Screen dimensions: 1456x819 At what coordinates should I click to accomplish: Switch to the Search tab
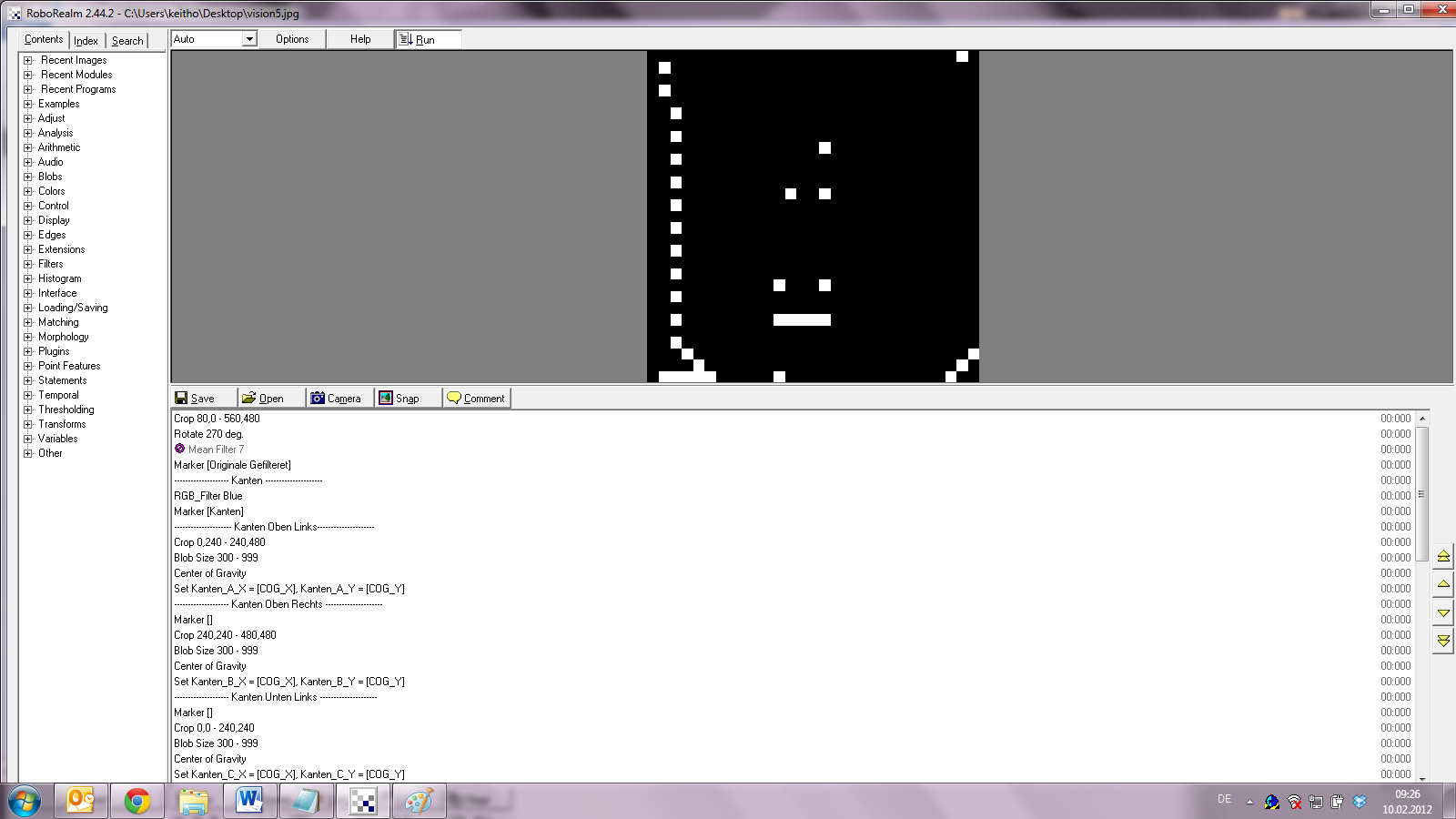click(127, 41)
